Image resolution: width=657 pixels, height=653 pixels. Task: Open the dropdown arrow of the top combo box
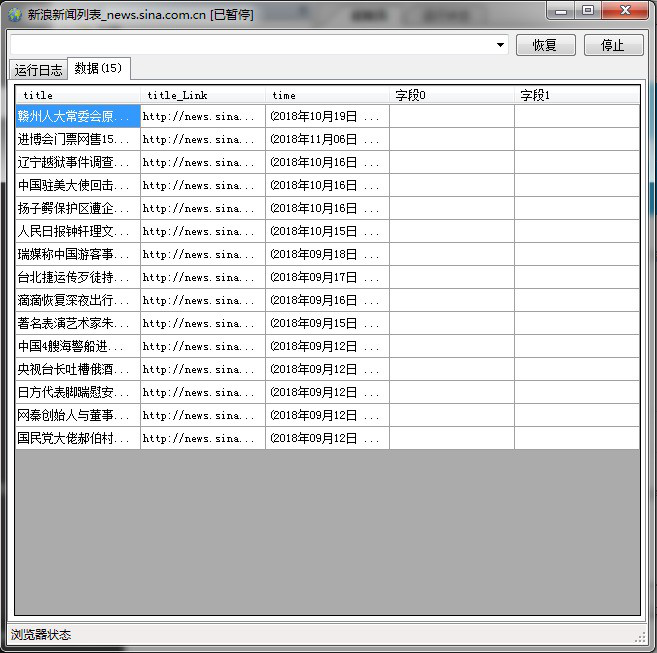tap(500, 45)
